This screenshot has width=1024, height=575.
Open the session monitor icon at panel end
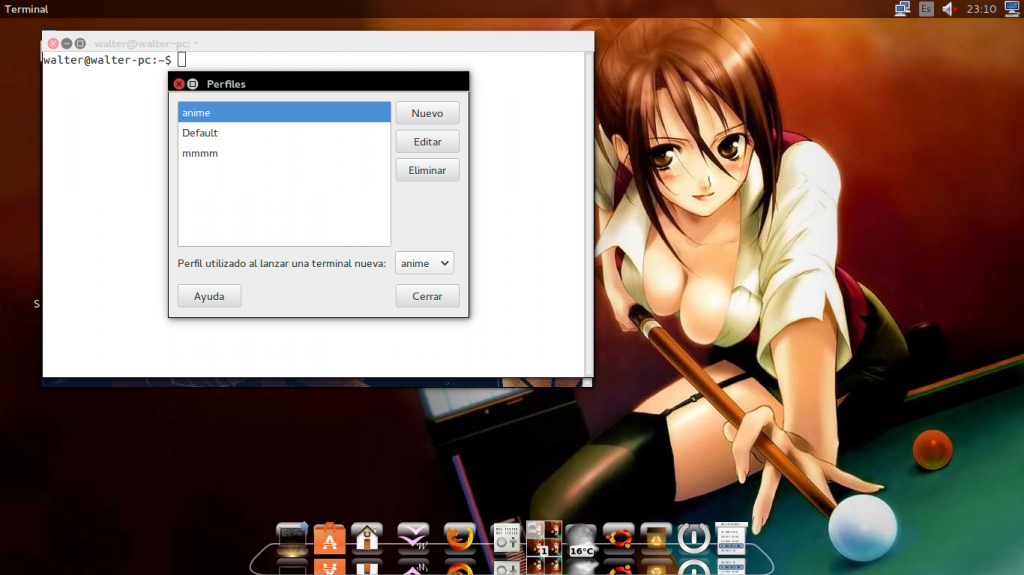tap(1012, 8)
